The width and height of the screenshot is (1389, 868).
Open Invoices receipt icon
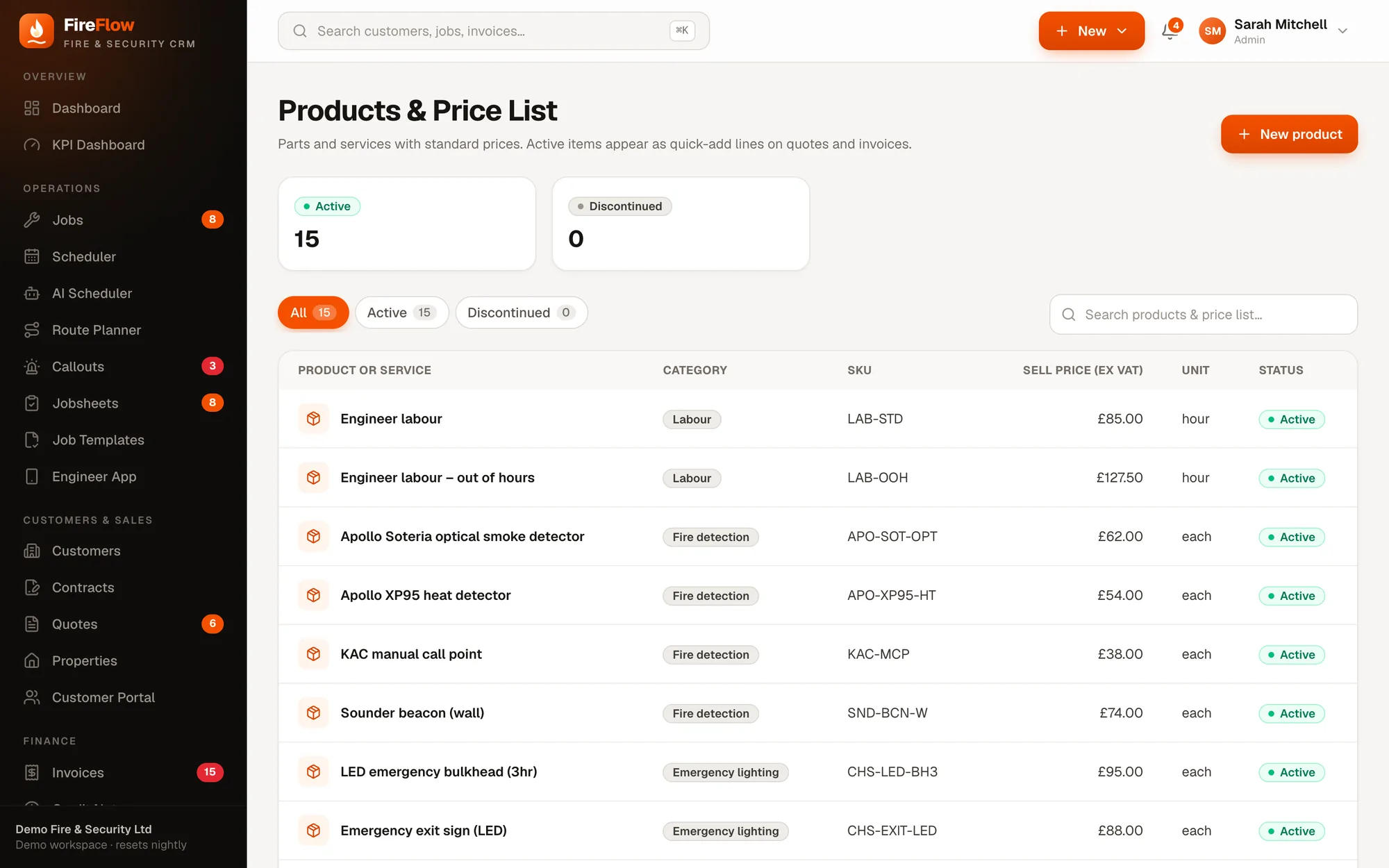click(x=32, y=773)
